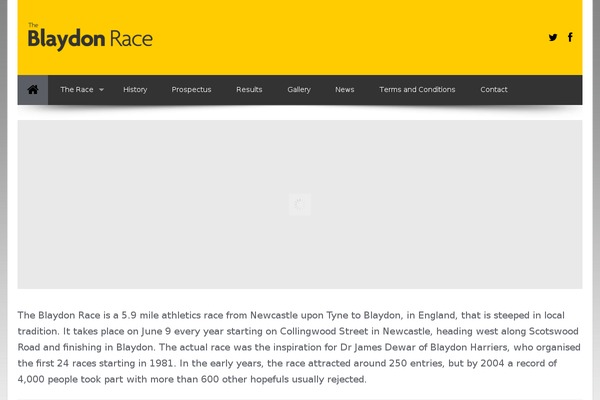Open Terms and Conditions page
The width and height of the screenshot is (600, 400).
coord(417,90)
